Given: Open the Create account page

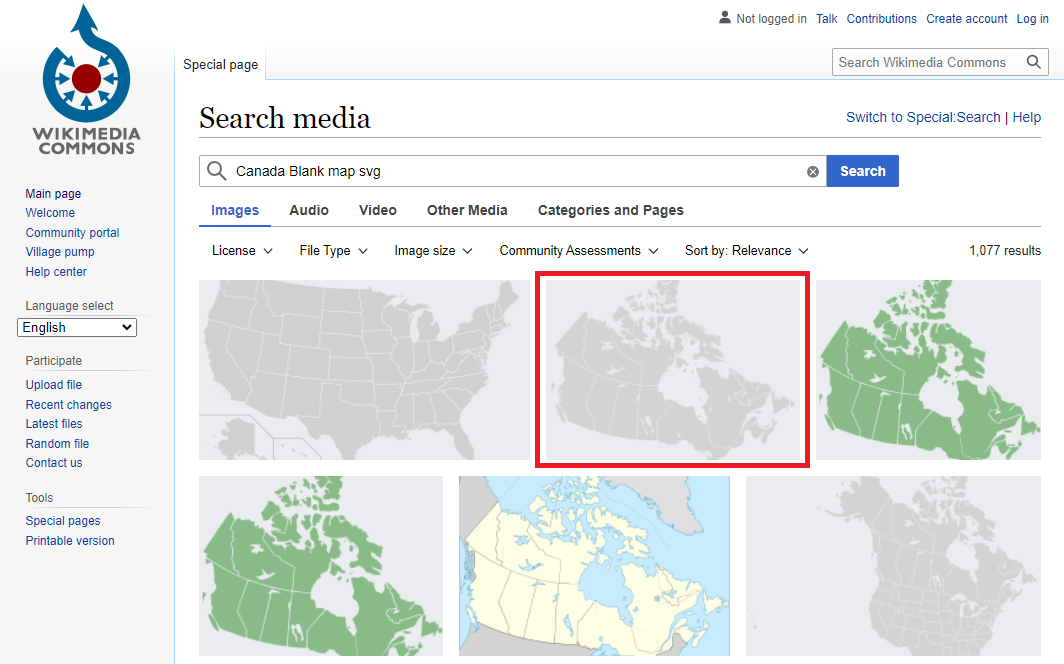Looking at the screenshot, I should pos(966,18).
